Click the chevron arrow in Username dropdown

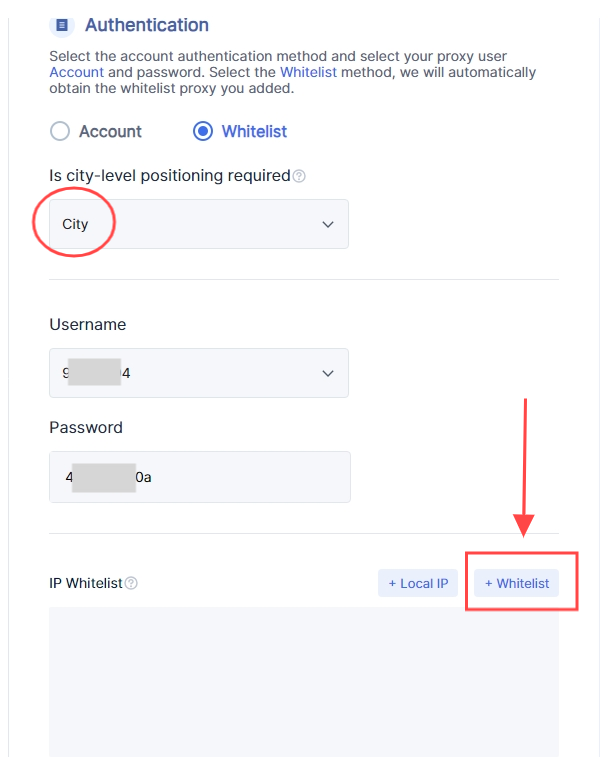[328, 373]
